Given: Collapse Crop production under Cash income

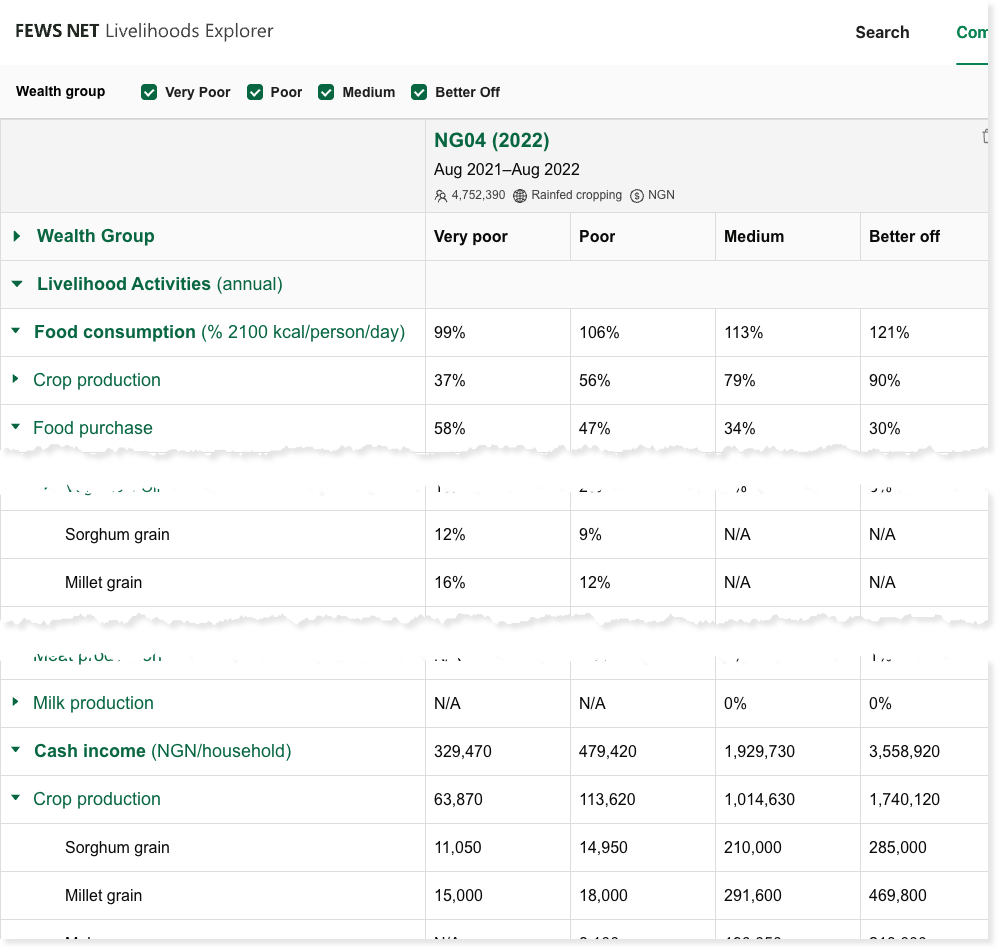Looking at the screenshot, I should pyautogui.click(x=16, y=798).
